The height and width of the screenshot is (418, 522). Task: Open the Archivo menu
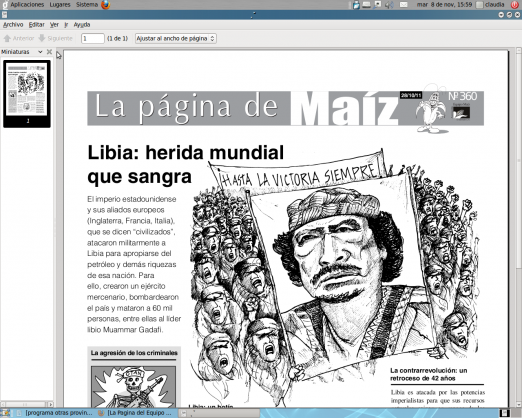click(13, 25)
